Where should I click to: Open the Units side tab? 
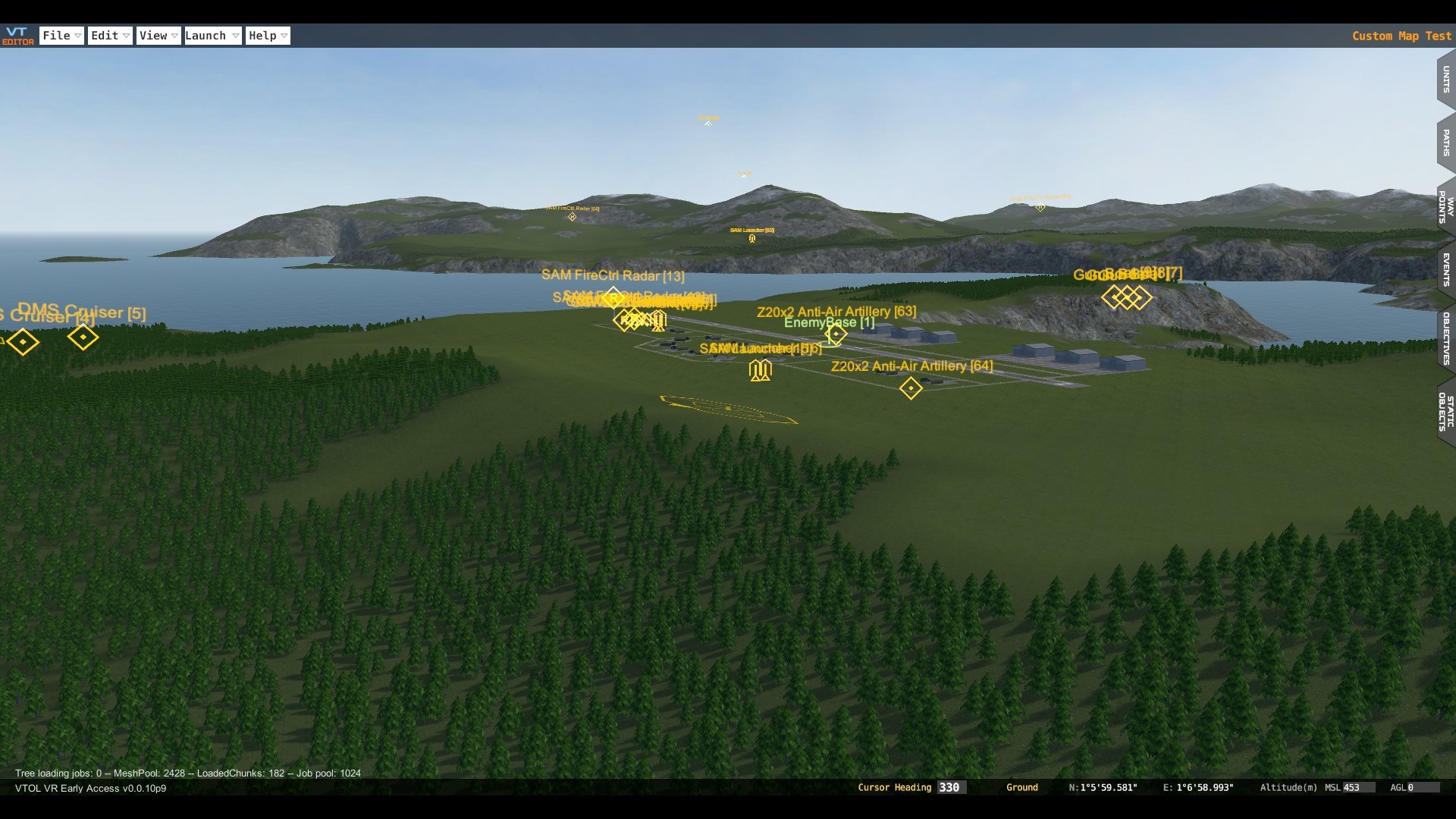point(1445,80)
